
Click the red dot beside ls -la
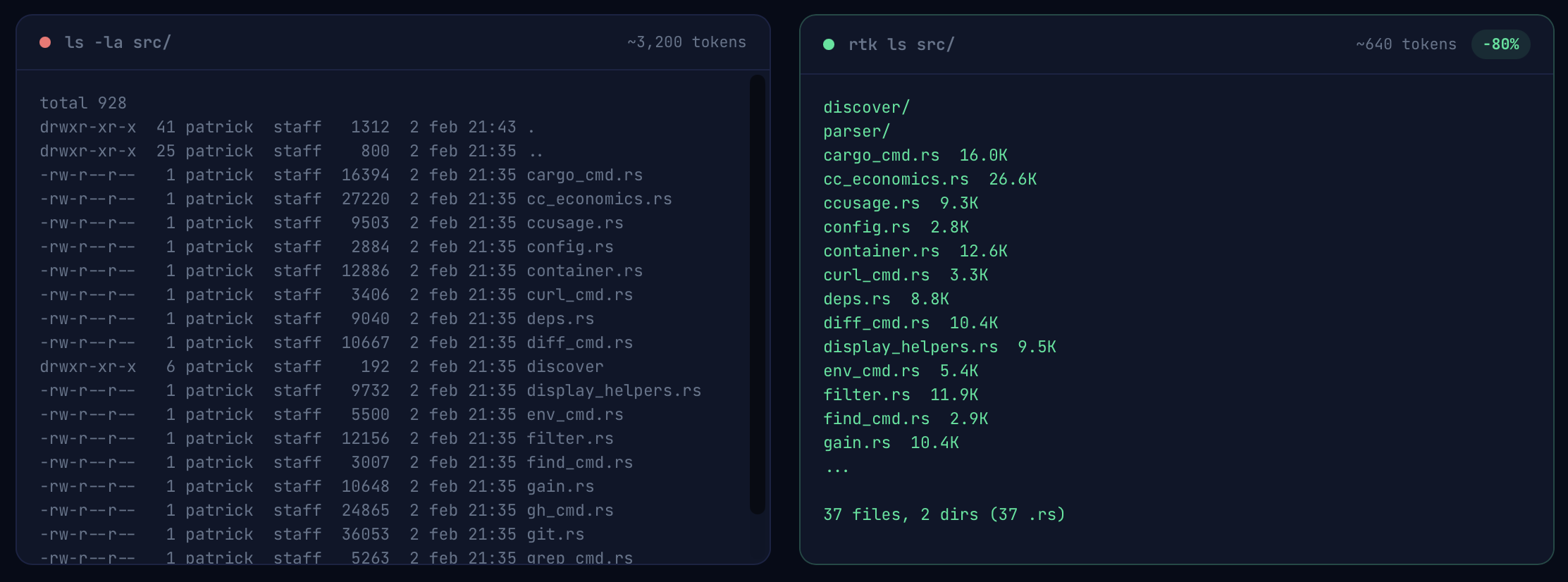(45, 42)
